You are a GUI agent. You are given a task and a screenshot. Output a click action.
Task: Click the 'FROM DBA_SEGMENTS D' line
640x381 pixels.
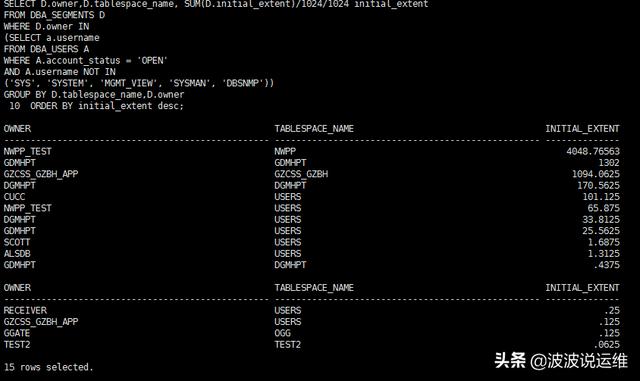[54, 15]
